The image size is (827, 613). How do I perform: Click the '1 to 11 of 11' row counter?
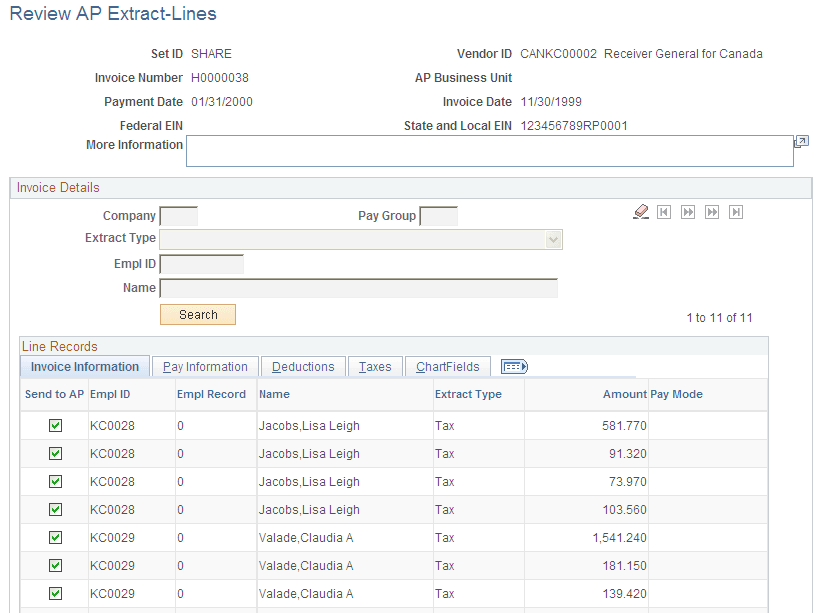click(x=719, y=318)
